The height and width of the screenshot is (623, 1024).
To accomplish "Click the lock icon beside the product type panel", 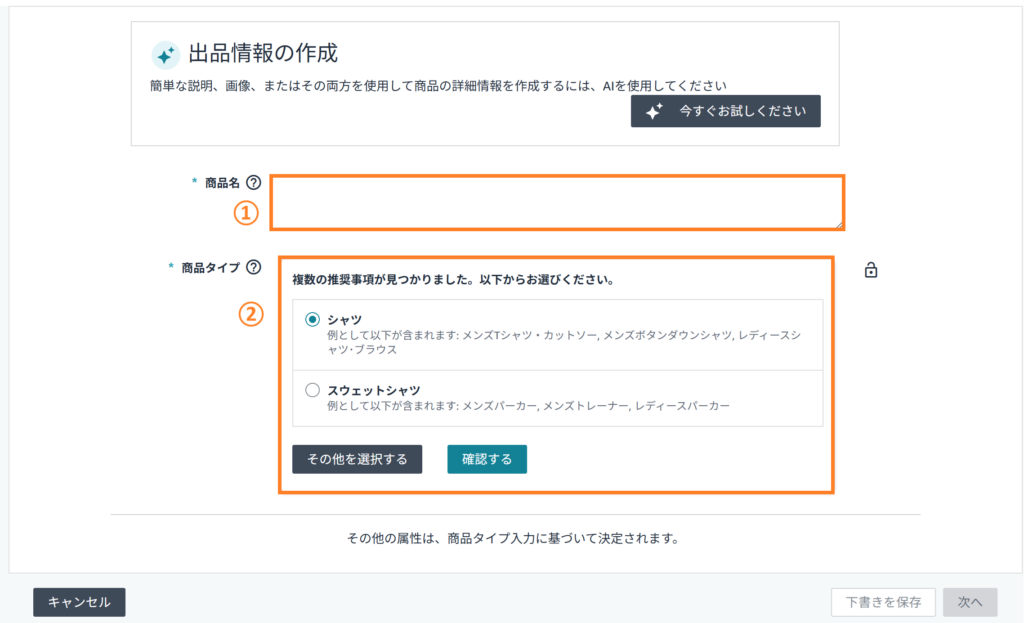I will click(x=870, y=270).
